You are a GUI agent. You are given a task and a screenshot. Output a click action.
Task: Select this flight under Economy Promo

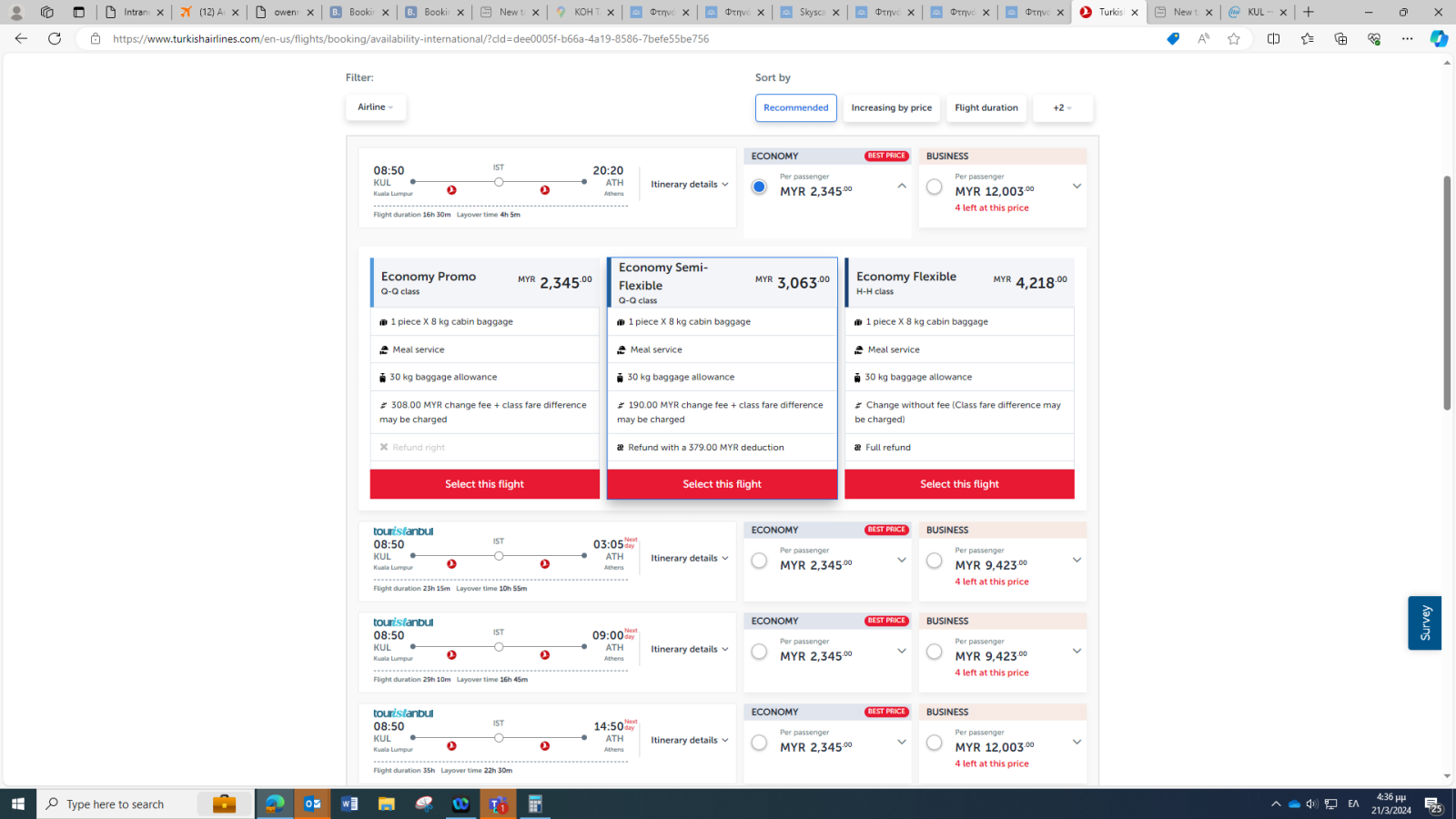coord(484,484)
